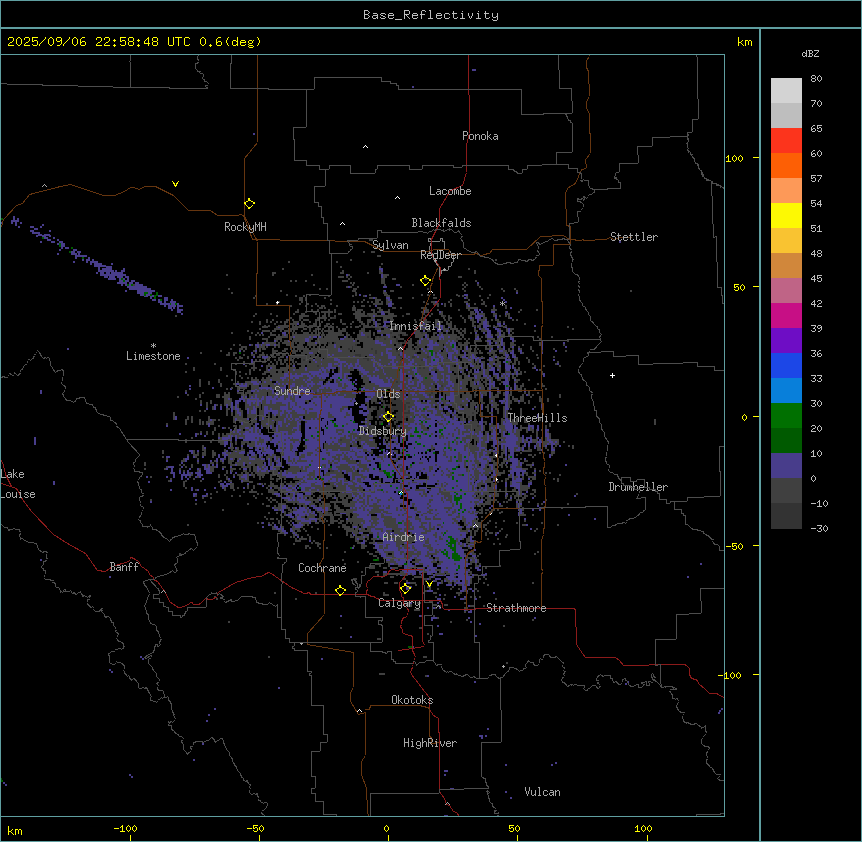Click the Blackfalds city label
The image size is (862, 842).
tap(441, 223)
